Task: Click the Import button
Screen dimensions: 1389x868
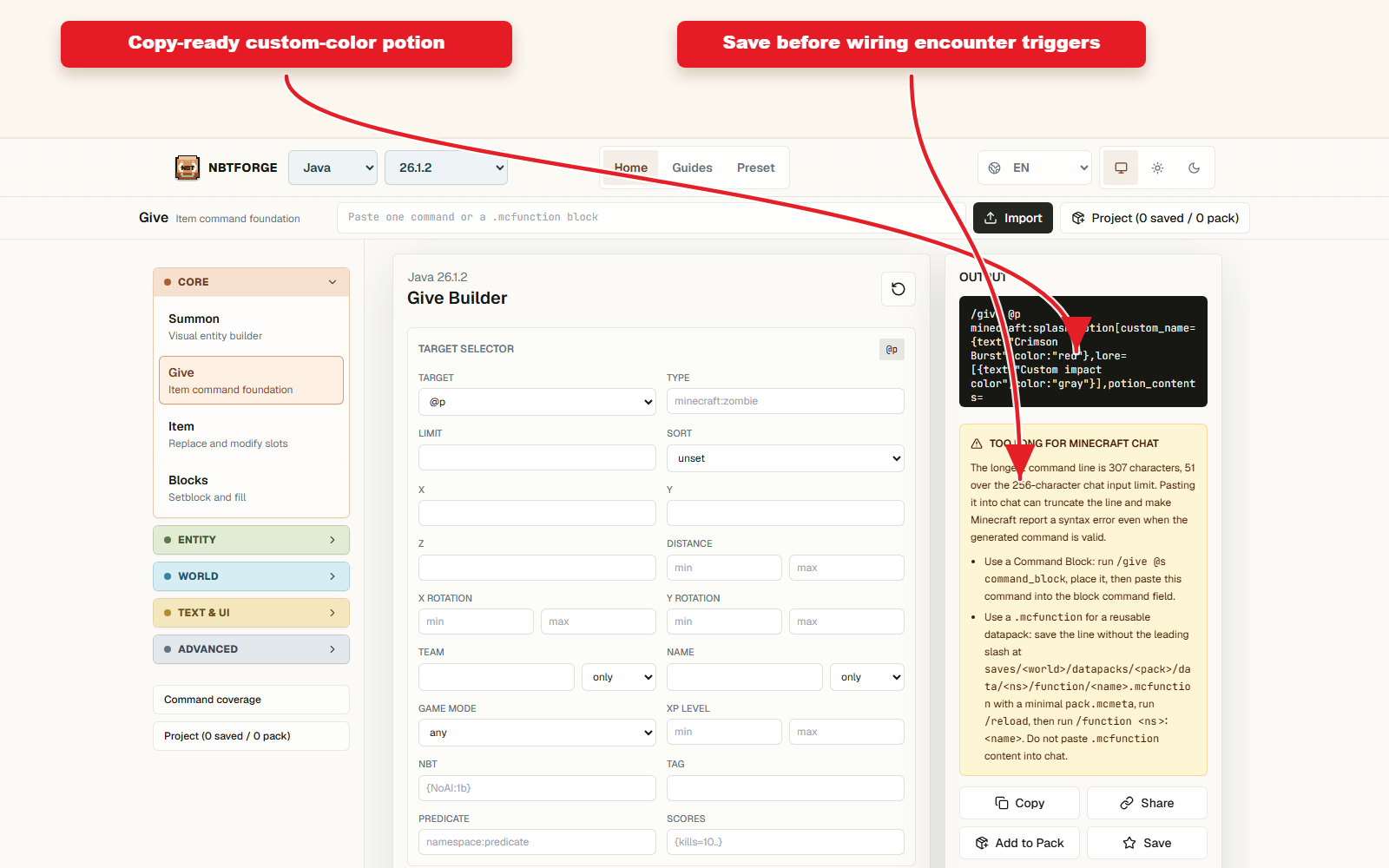Action: click(x=1013, y=218)
